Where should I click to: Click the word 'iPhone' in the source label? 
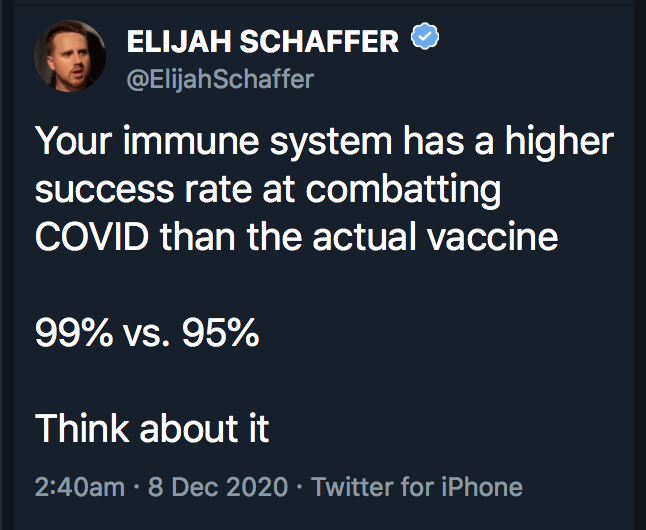tap(479, 487)
